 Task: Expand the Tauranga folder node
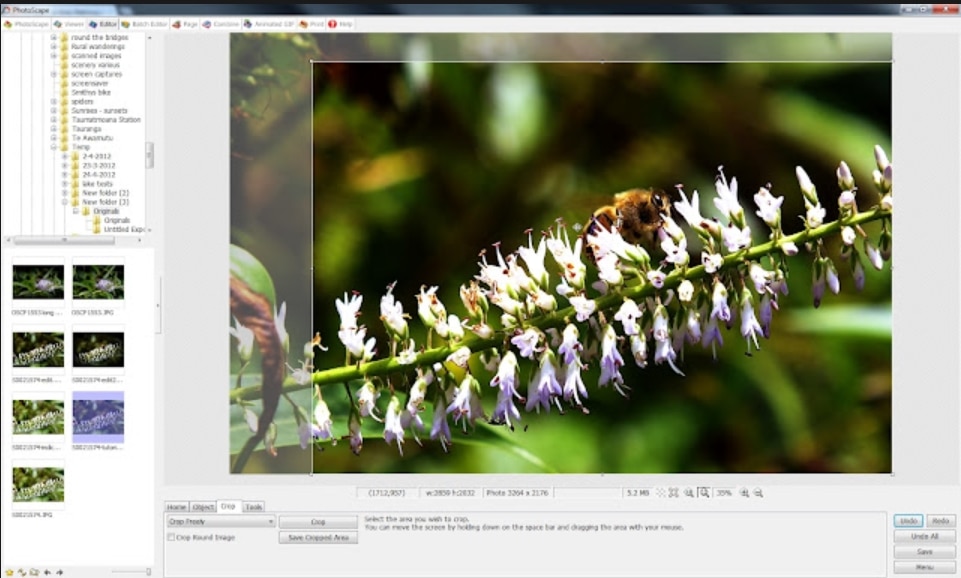pyautogui.click(x=54, y=129)
